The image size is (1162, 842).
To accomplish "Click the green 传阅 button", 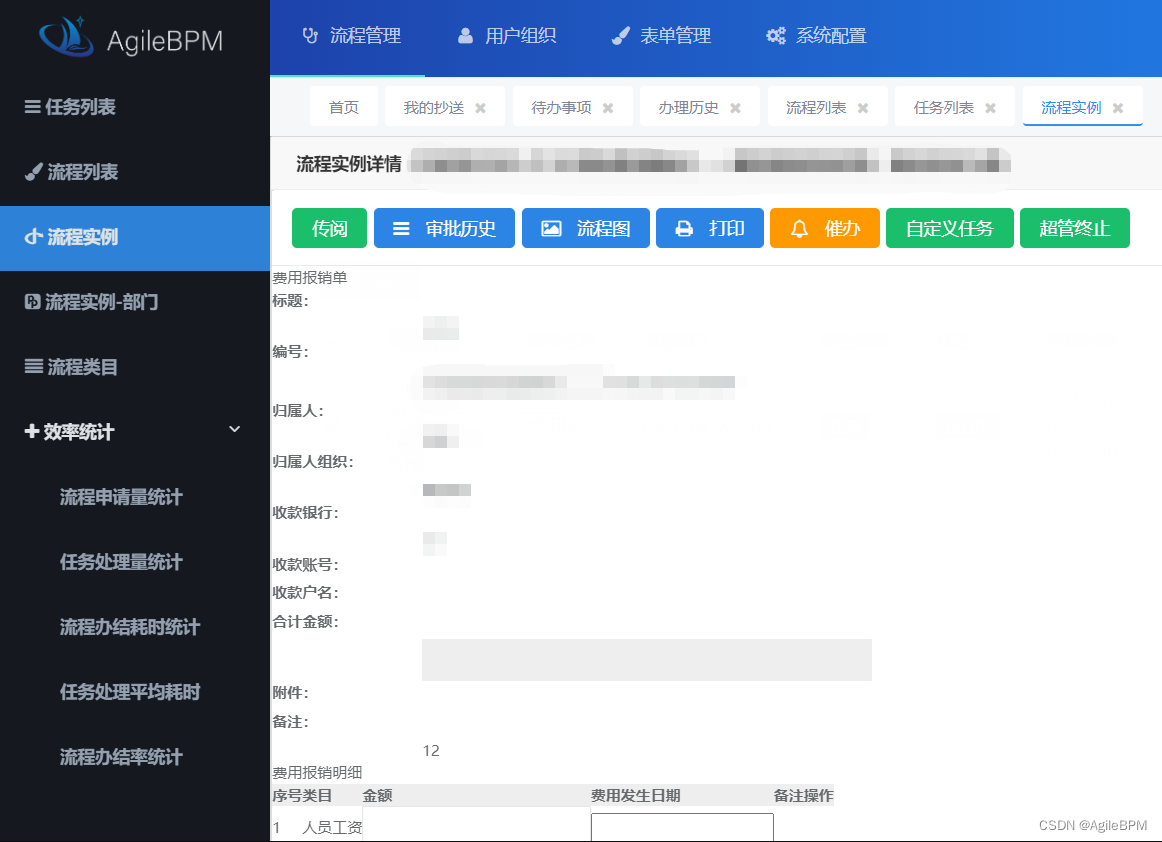I will [x=329, y=228].
